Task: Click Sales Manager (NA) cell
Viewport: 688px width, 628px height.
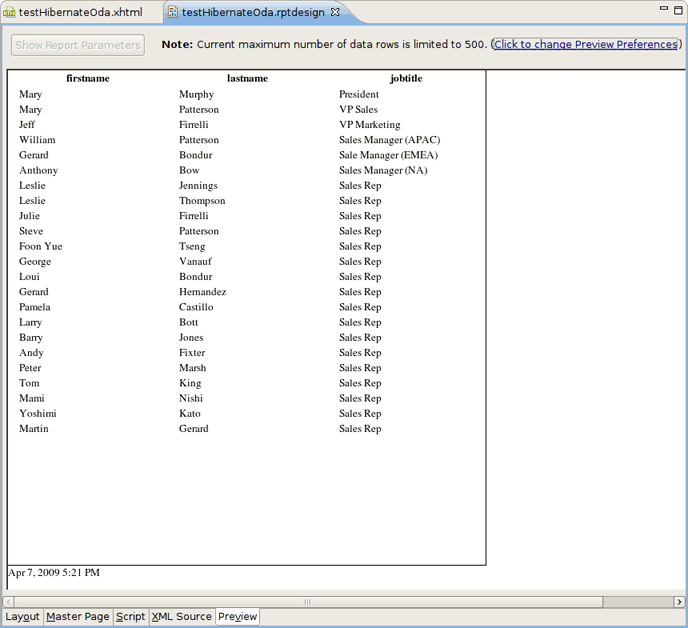Action: tap(383, 170)
